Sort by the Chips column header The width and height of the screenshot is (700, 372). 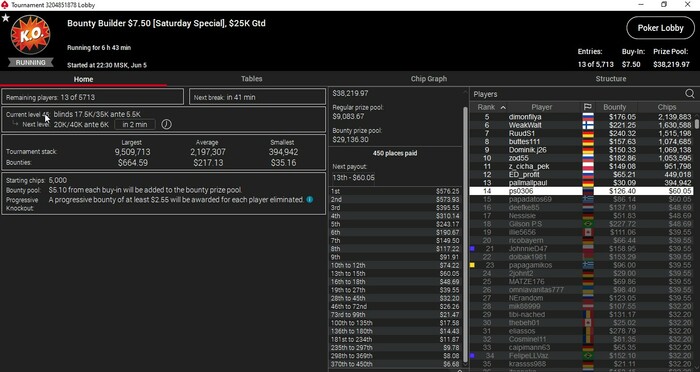coord(667,107)
